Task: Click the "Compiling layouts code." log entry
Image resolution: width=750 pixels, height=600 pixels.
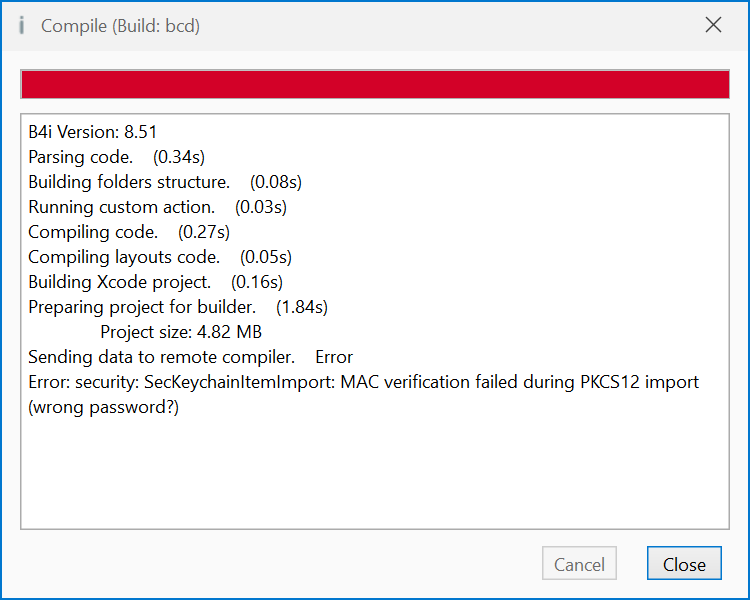Action: (124, 257)
